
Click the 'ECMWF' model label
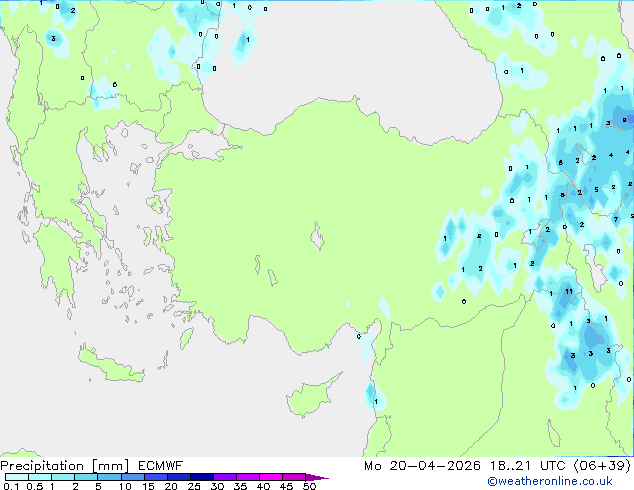click(x=161, y=466)
